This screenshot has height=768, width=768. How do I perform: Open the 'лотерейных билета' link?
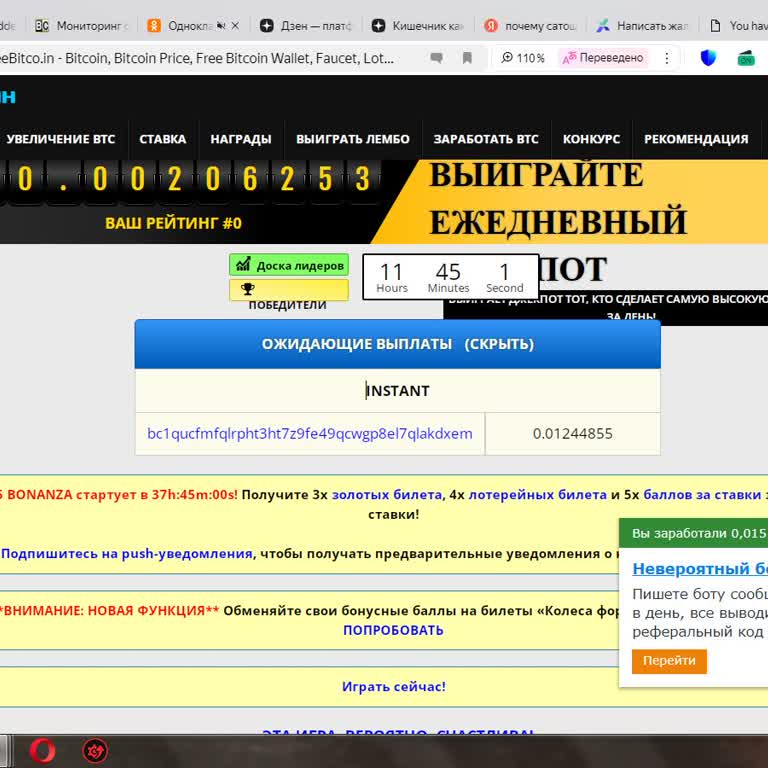coord(538,495)
